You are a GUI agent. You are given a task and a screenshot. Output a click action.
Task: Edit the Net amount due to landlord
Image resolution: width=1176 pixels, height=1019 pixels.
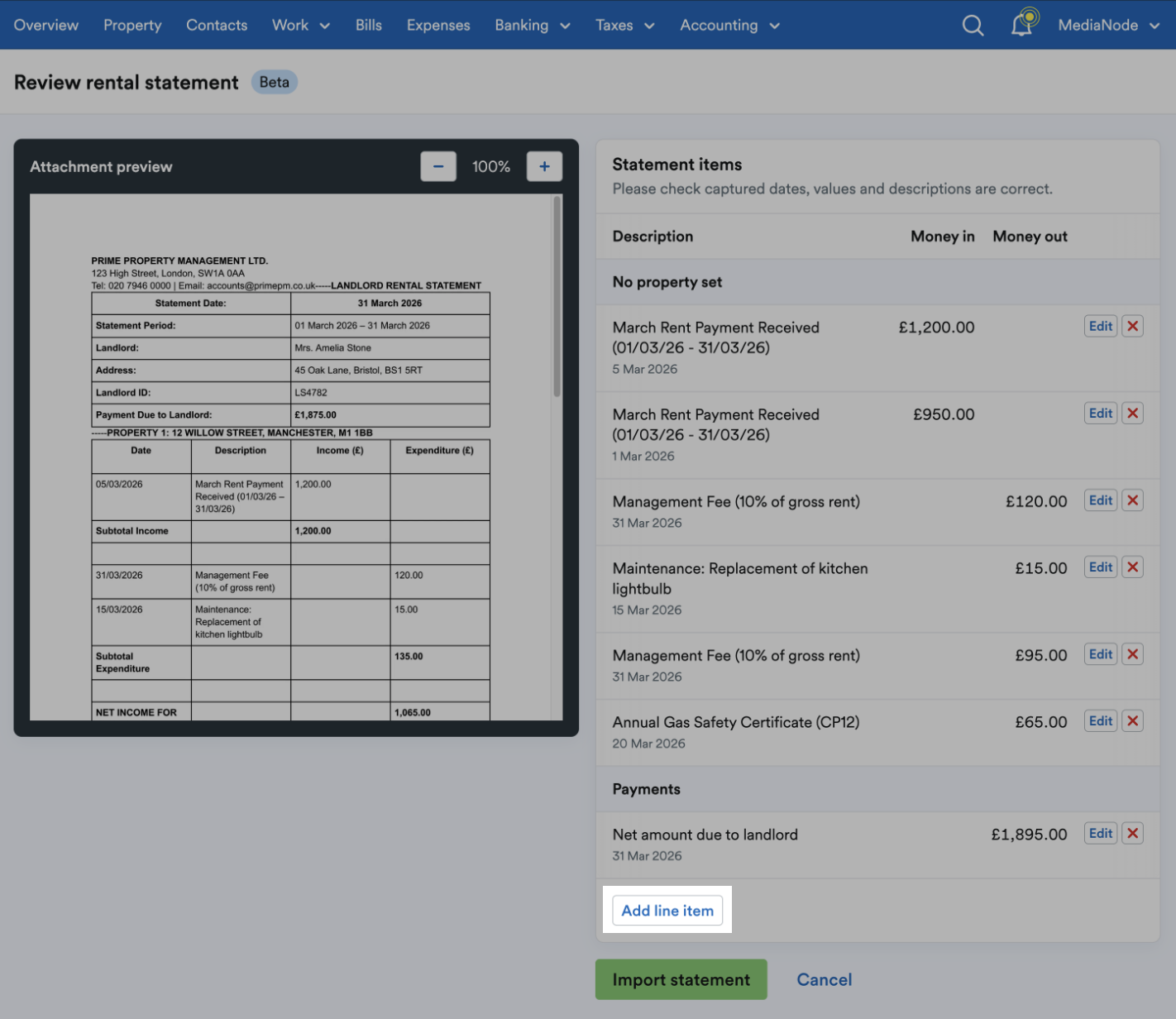(x=1101, y=833)
